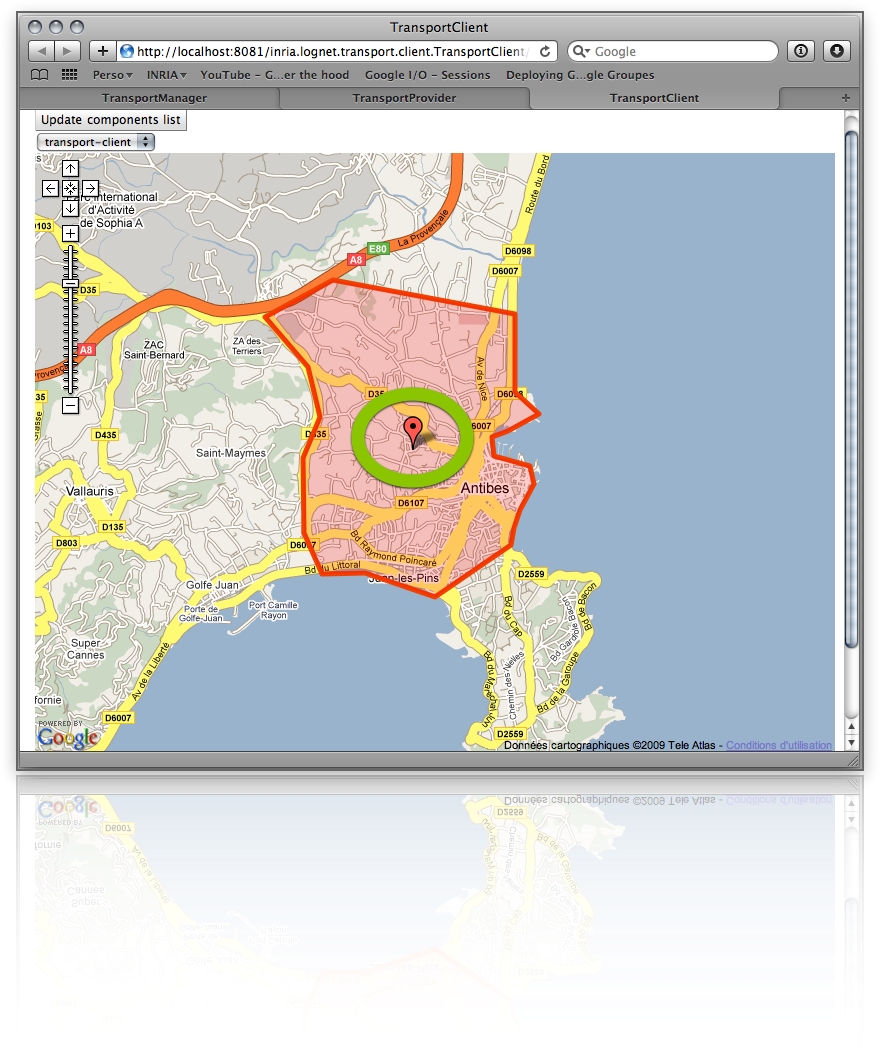Viewport: 880px width, 1047px height.
Task: Click the Super Cannes label
Action: point(85,649)
